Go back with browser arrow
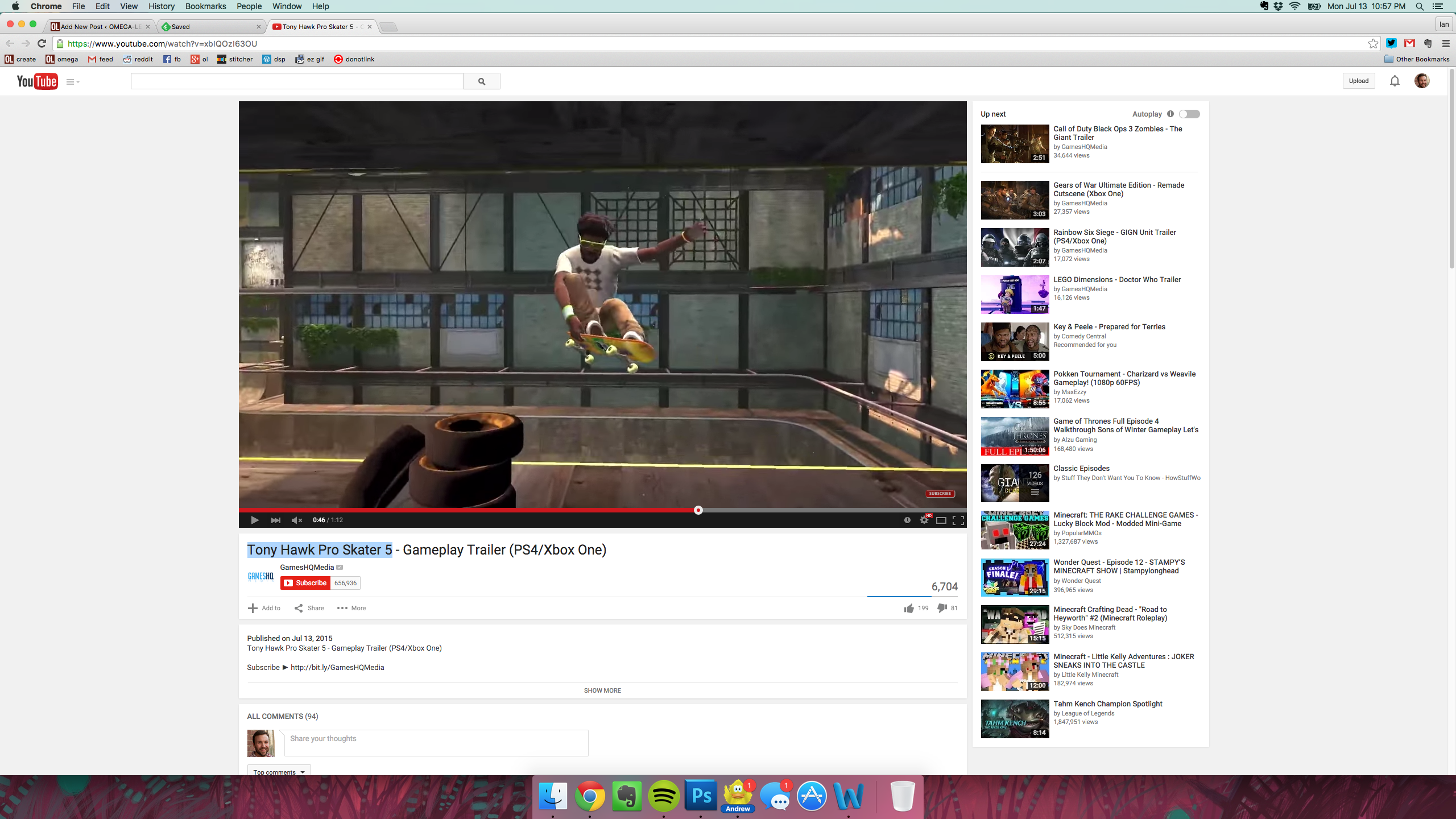Screen dimensions: 1456x819 pyautogui.click(x=10, y=43)
